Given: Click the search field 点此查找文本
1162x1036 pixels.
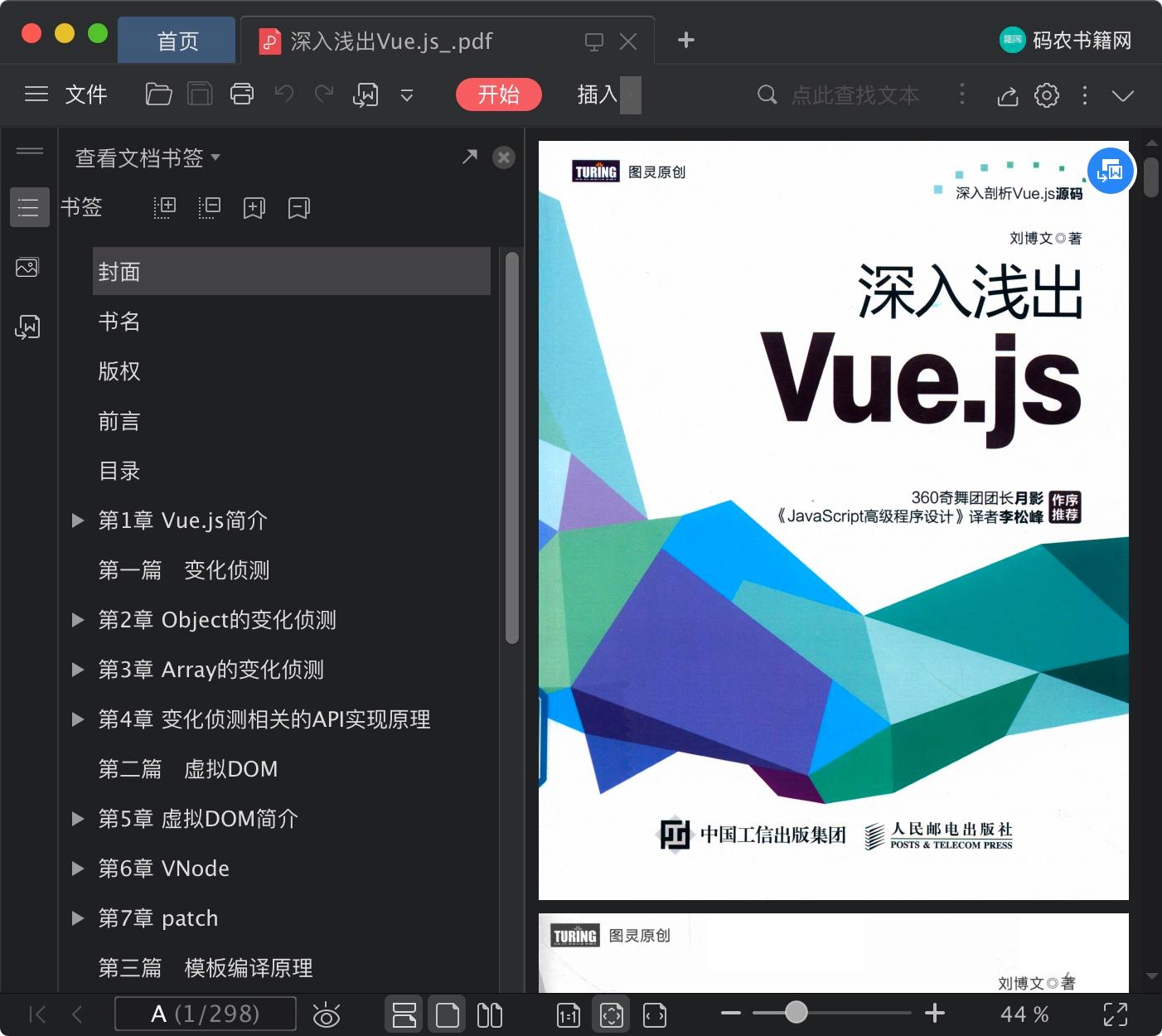Looking at the screenshot, I should (855, 95).
